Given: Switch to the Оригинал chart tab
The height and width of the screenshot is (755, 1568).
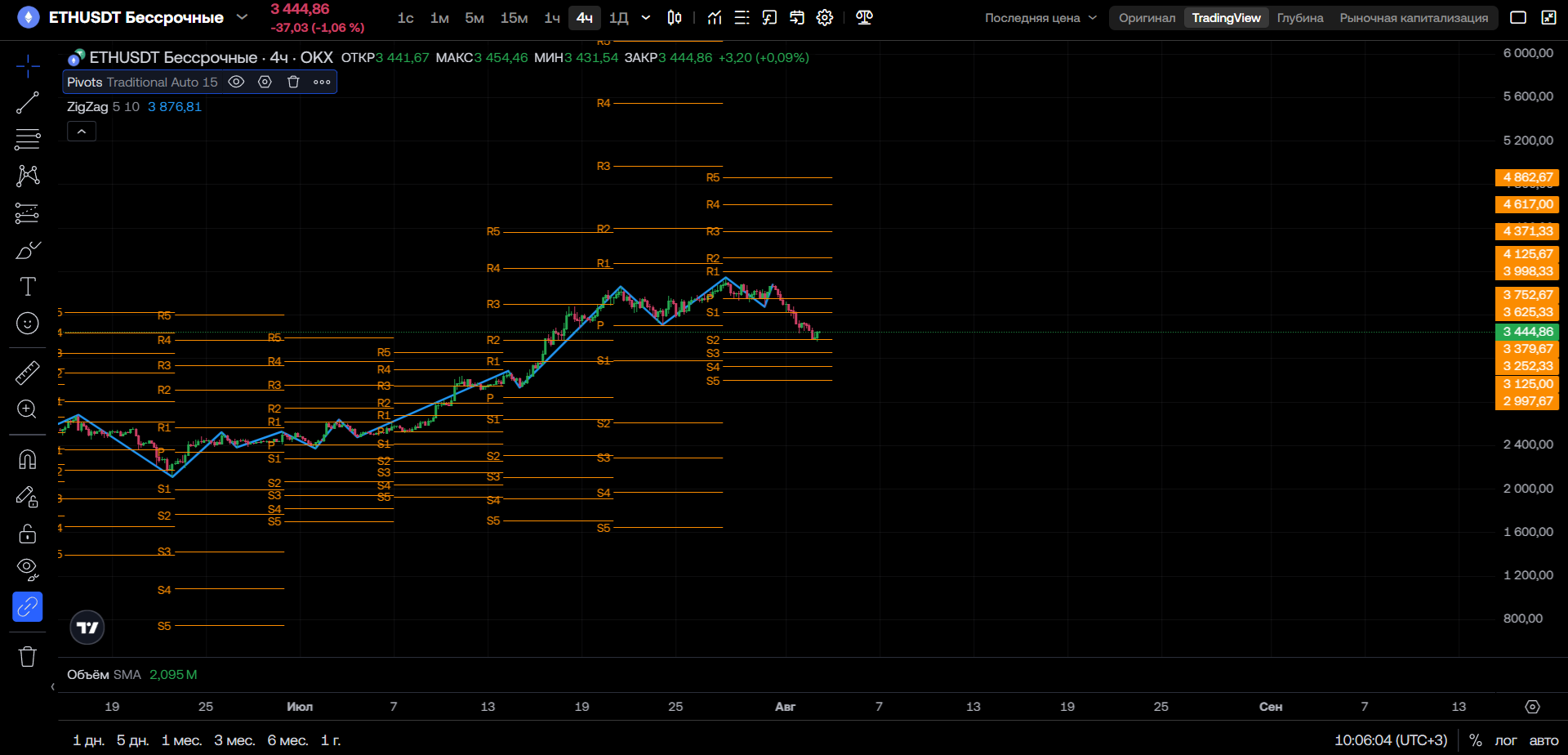Looking at the screenshot, I should click(x=1147, y=18).
